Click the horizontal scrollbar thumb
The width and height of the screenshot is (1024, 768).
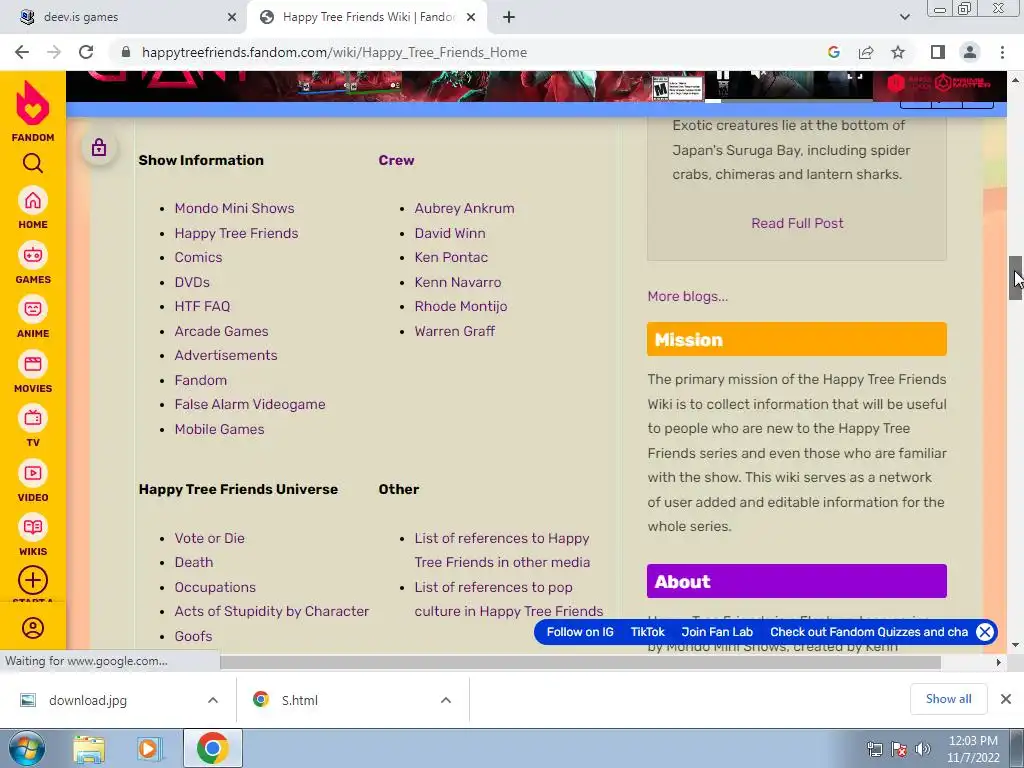tap(580, 662)
